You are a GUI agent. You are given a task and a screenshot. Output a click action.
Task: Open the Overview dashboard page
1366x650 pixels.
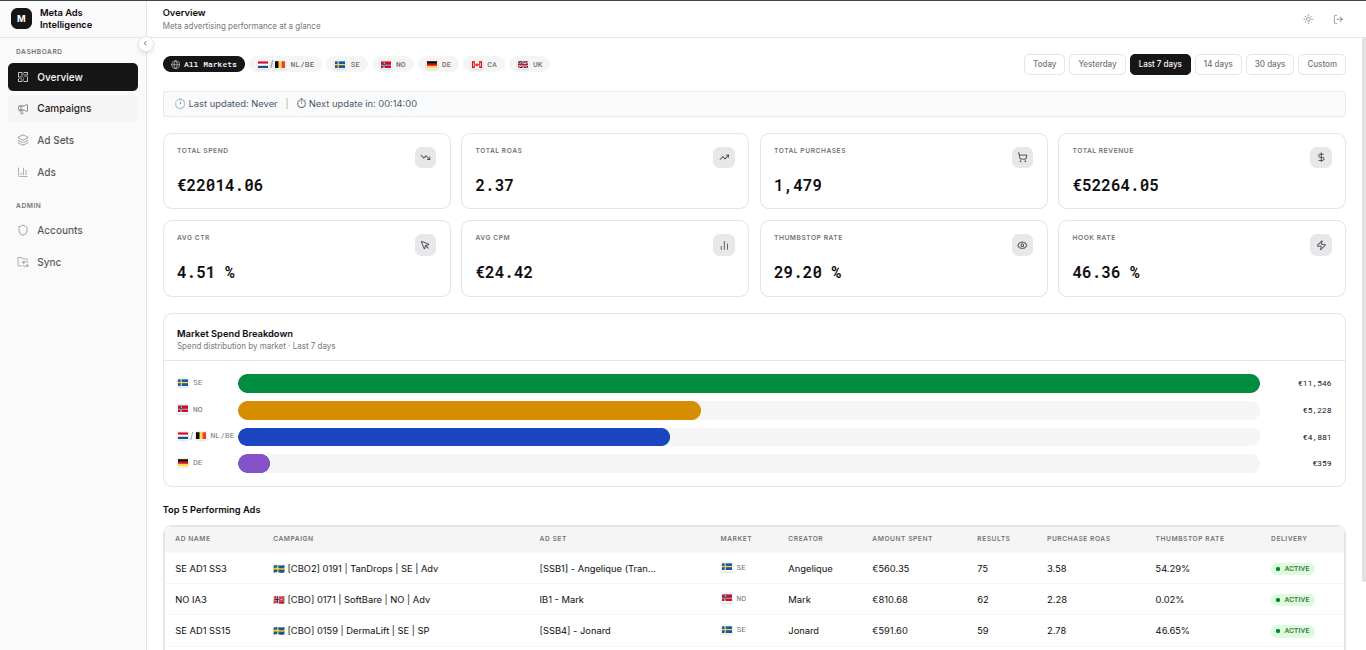73,77
